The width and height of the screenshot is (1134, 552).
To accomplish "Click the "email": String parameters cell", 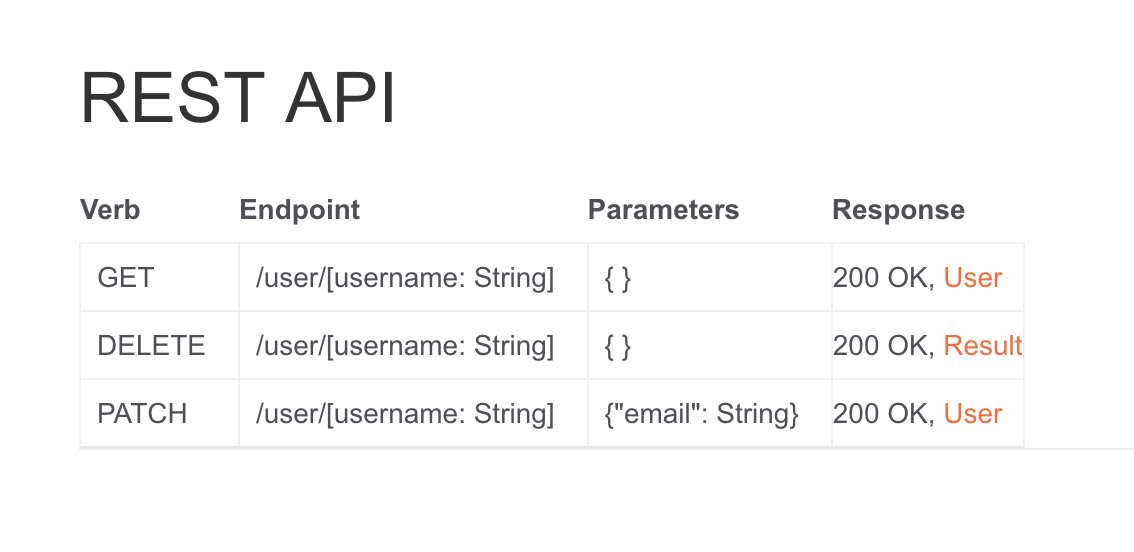I will tap(701, 413).
